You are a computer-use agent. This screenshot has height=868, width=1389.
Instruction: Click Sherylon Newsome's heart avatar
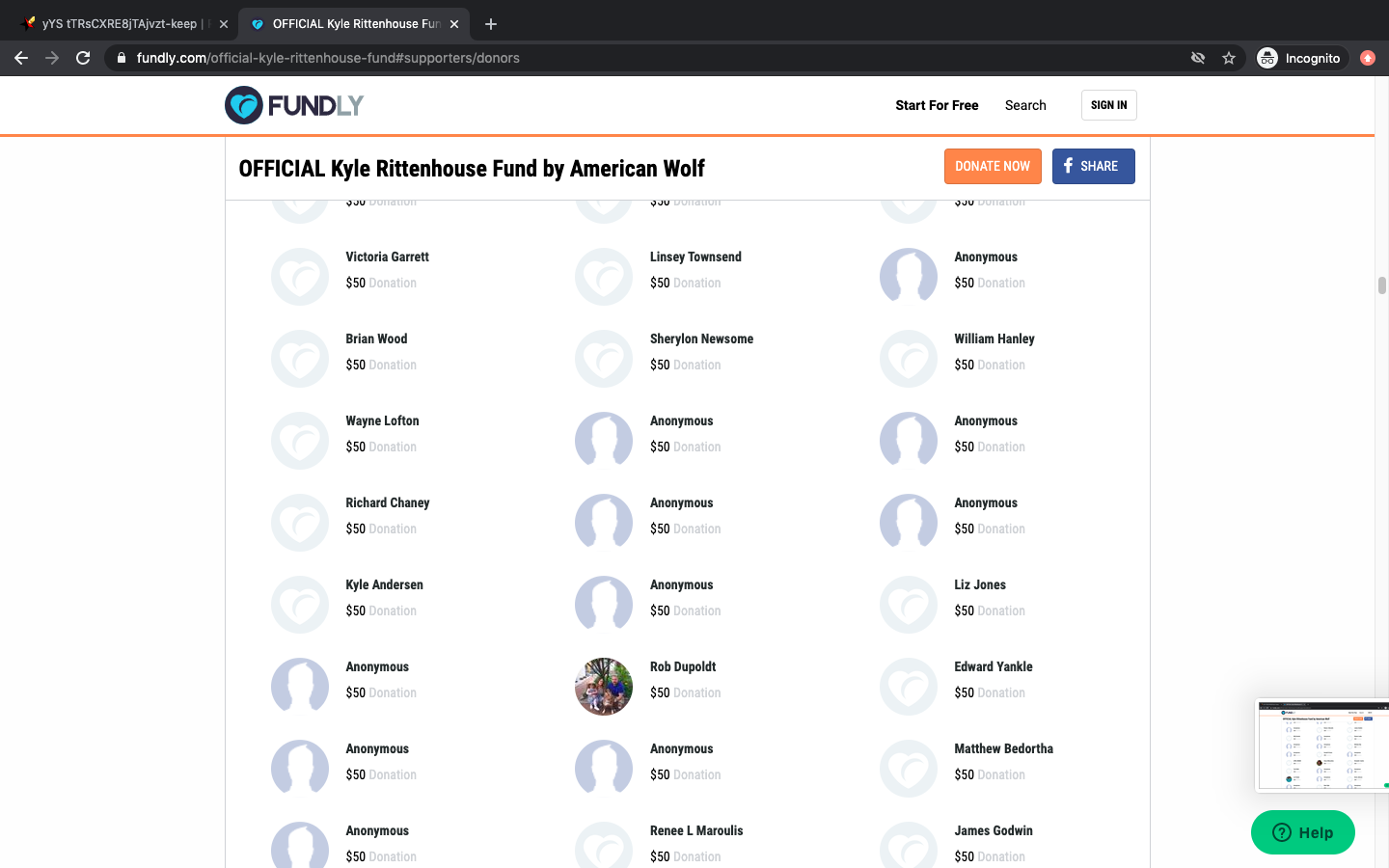pyautogui.click(x=604, y=359)
